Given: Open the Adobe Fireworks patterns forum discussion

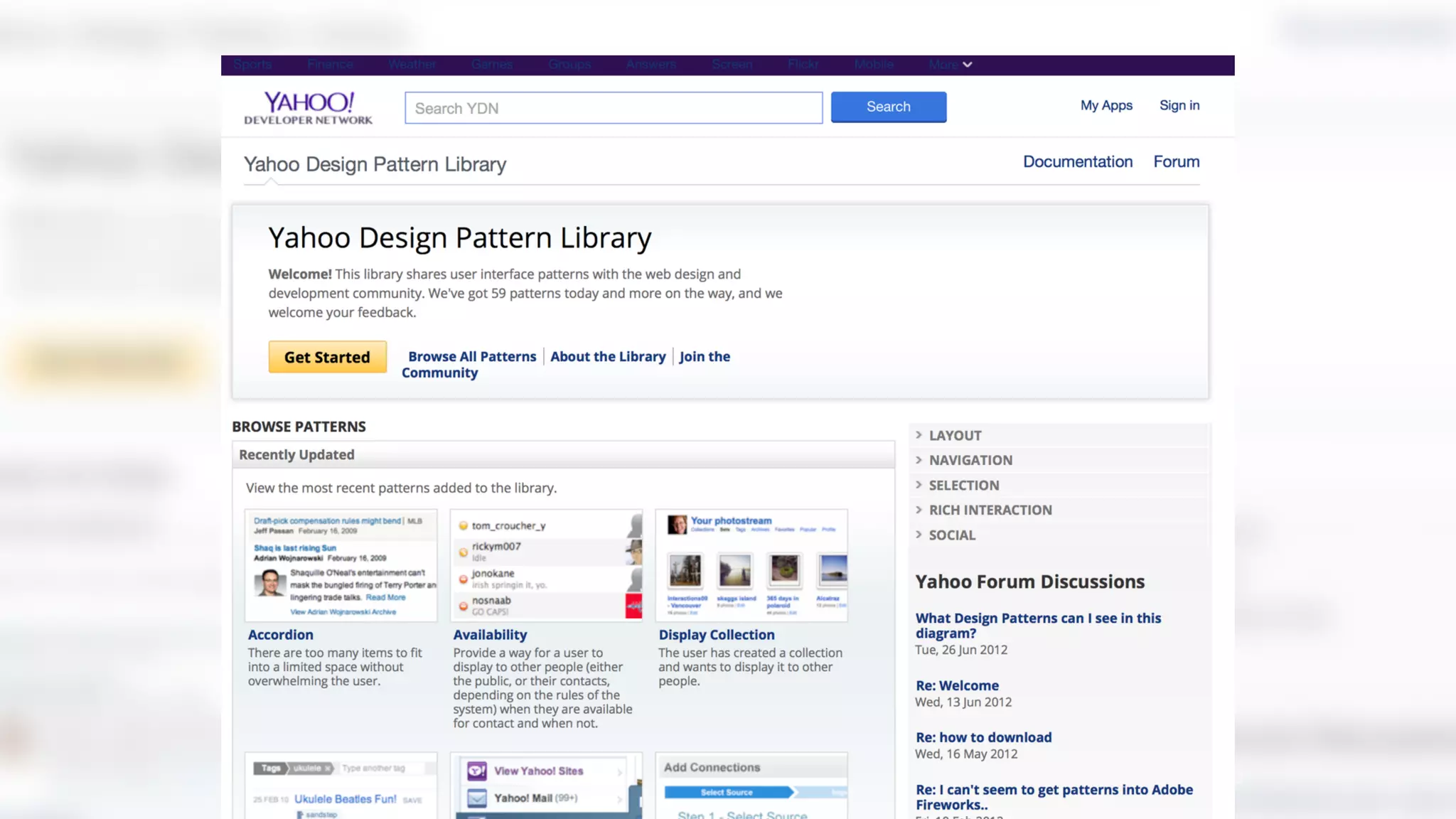Looking at the screenshot, I should click(1054, 797).
